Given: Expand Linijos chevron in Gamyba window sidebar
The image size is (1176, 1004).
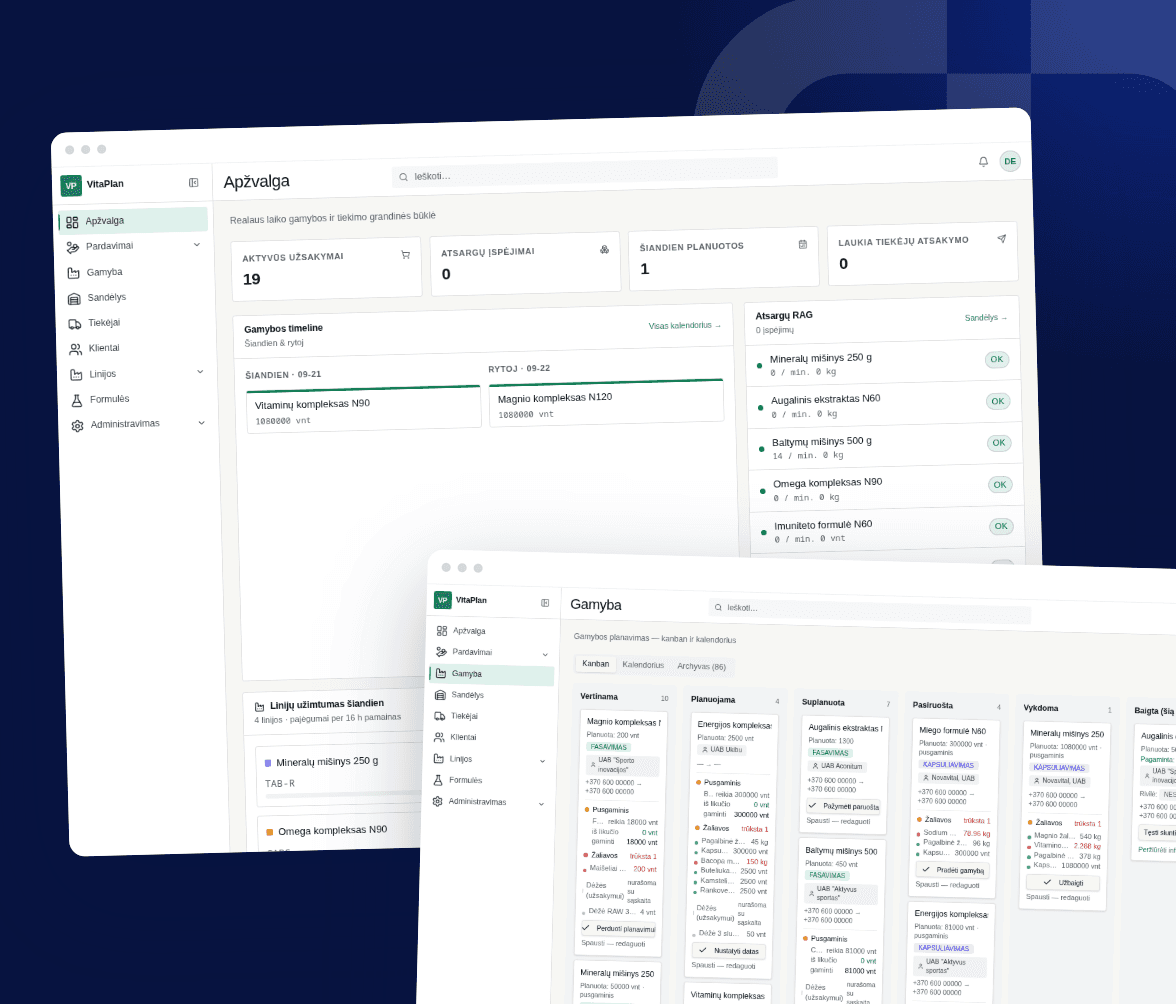Looking at the screenshot, I should coord(543,762).
